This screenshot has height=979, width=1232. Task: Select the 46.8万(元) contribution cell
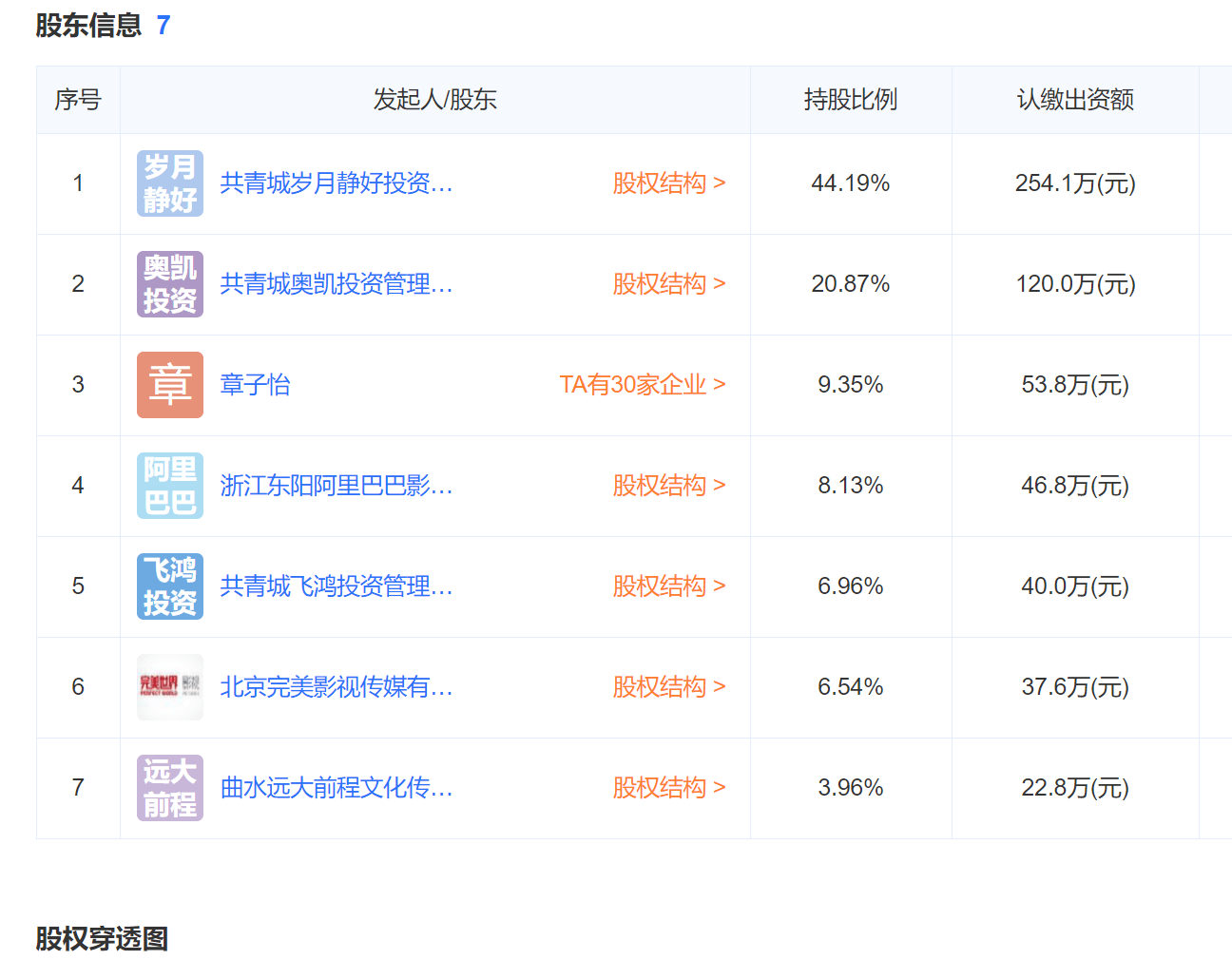(x=1075, y=486)
